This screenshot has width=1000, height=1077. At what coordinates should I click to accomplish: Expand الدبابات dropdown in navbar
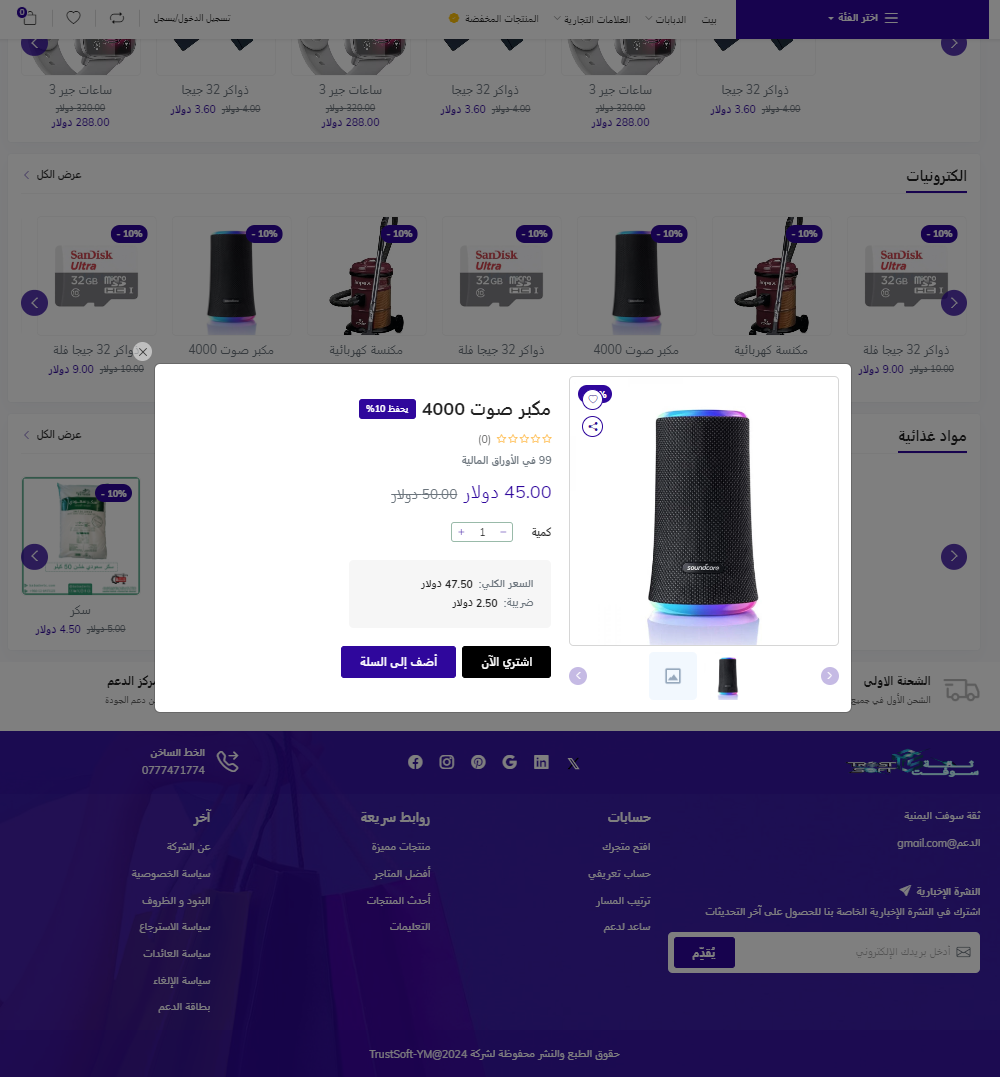(666, 19)
